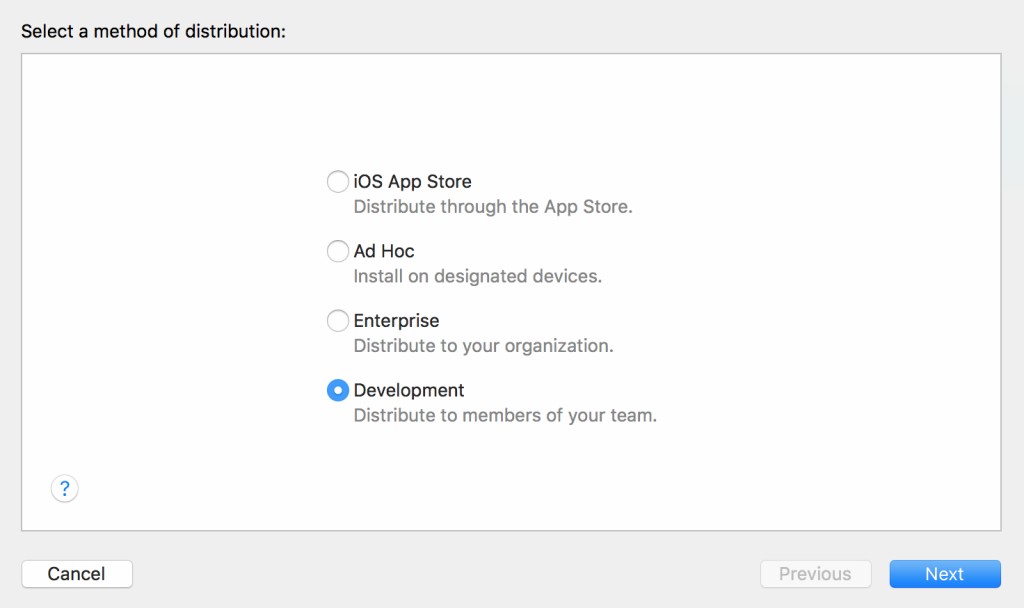Click "Distribute through the App Store" description
This screenshot has width=1024, height=608.
(493, 207)
